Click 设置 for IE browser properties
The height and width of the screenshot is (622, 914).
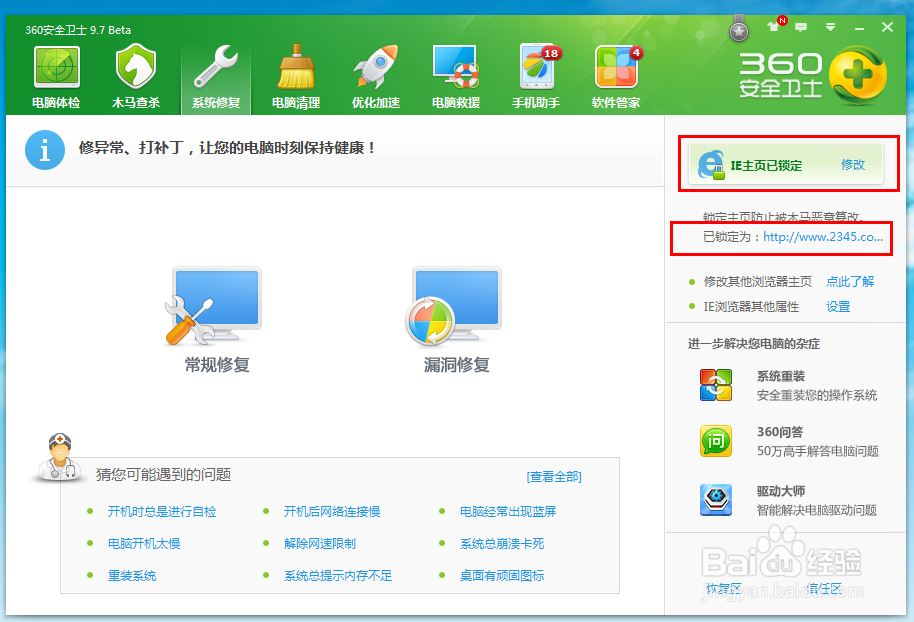pyautogui.click(x=838, y=307)
